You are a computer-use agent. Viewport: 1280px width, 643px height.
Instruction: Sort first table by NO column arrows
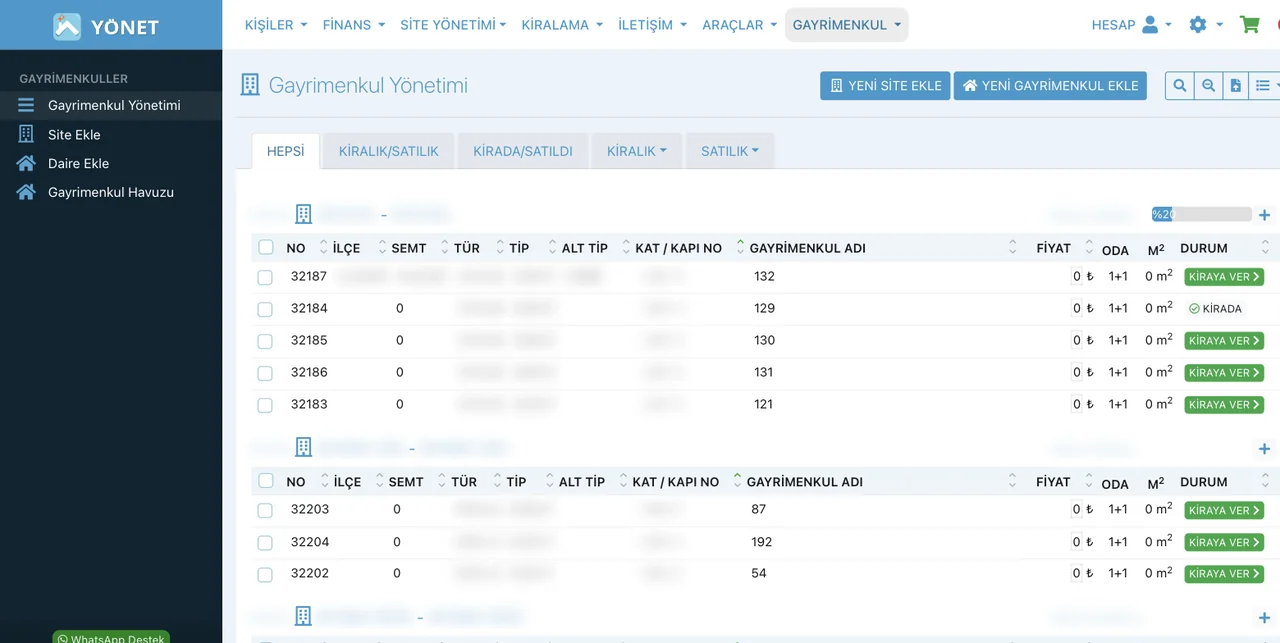[323, 247]
